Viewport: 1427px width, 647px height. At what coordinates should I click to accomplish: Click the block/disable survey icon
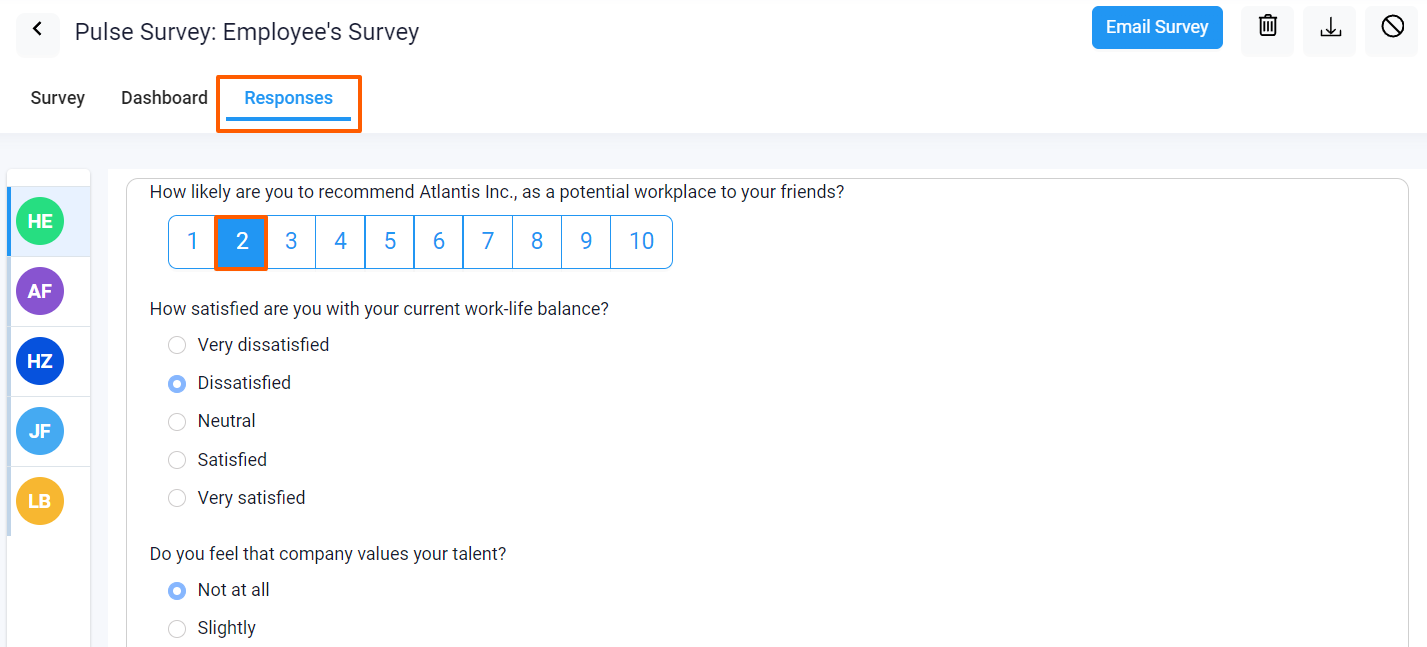coord(1391,27)
